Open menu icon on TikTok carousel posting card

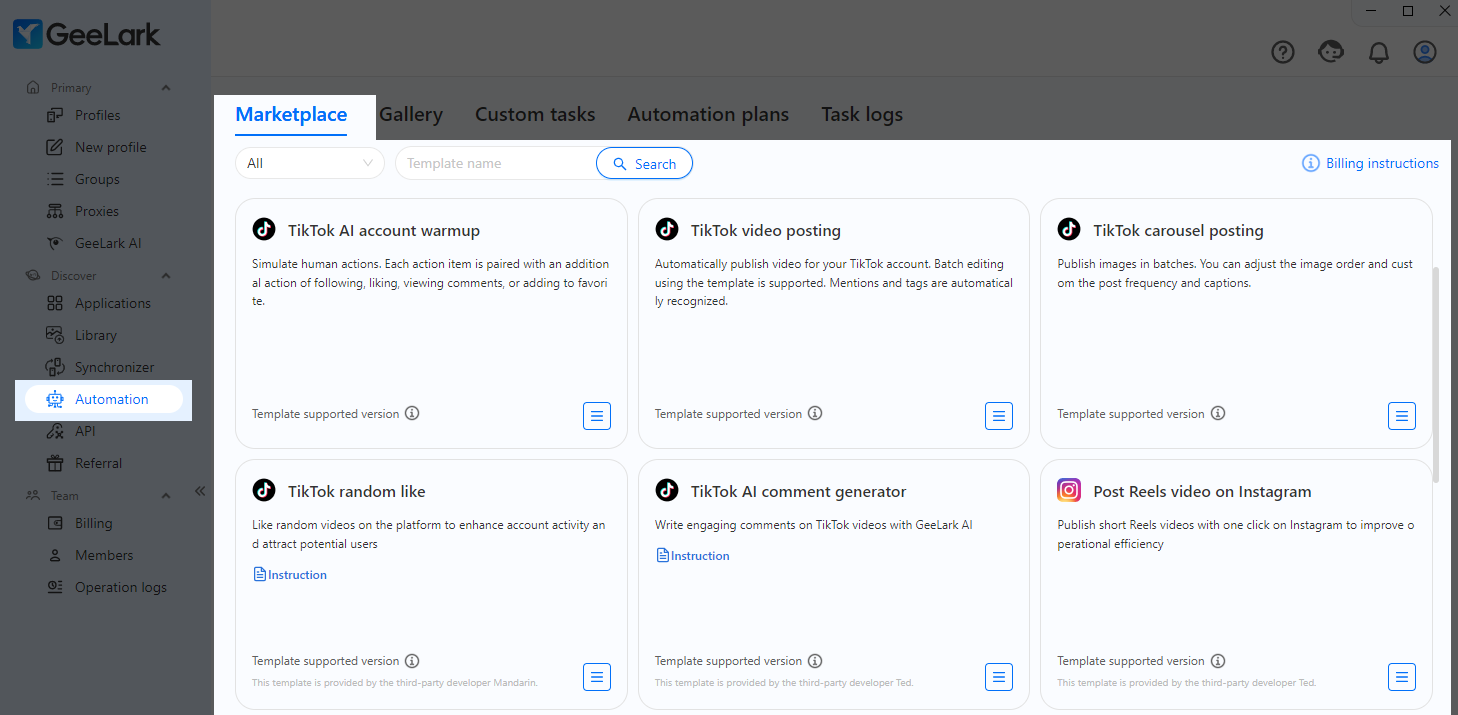1402,416
